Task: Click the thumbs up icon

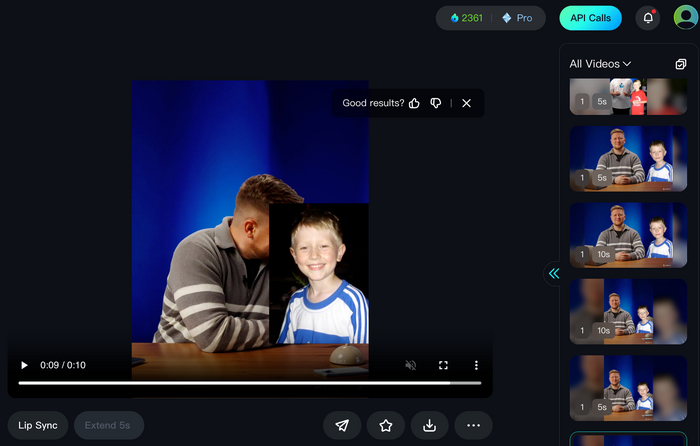Action: tap(414, 103)
